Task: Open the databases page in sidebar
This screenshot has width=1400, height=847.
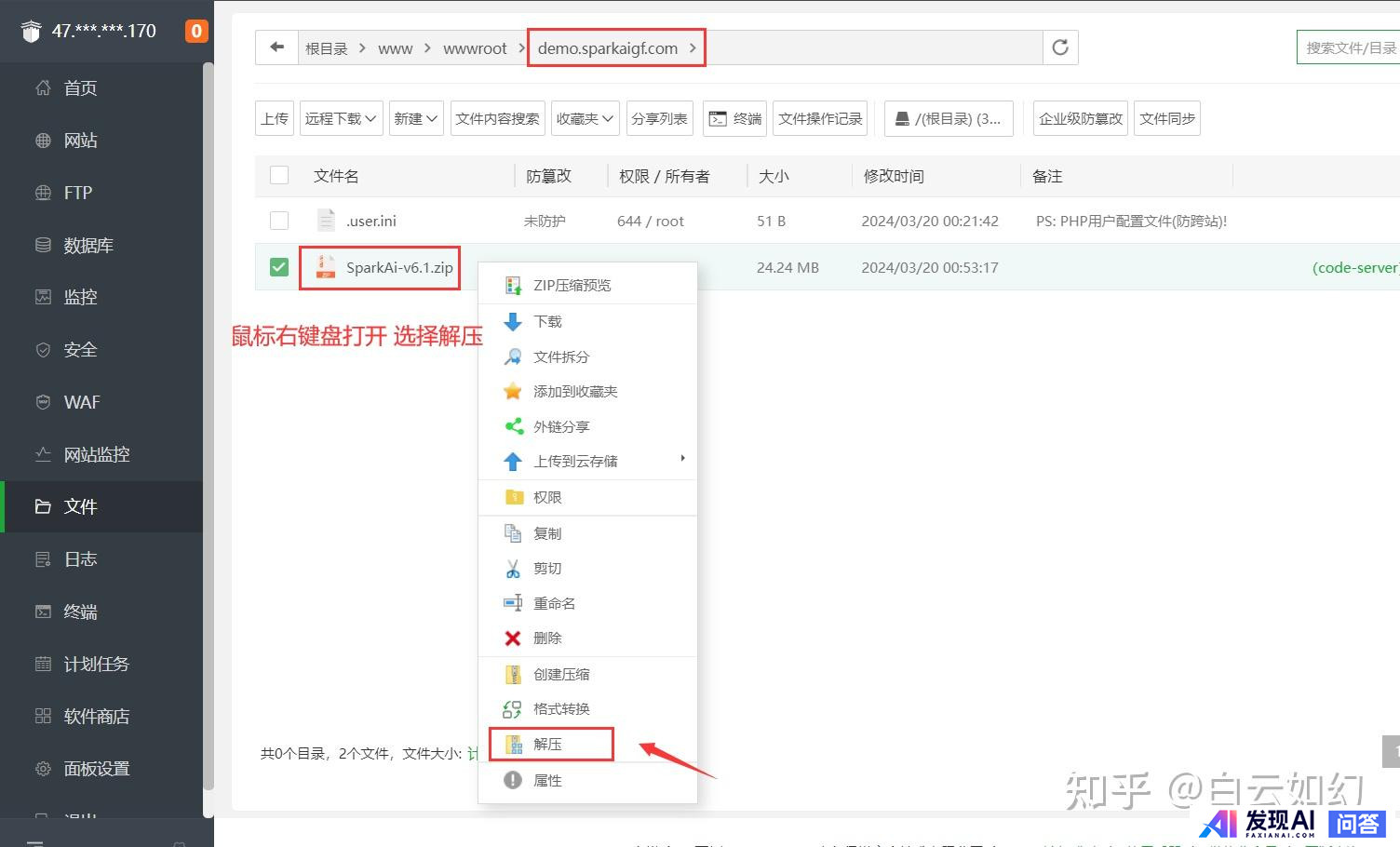Action: tap(88, 246)
